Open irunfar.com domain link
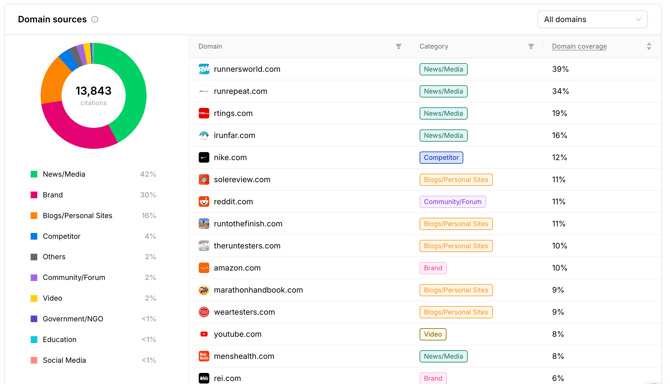The image size is (670, 384). 234,135
